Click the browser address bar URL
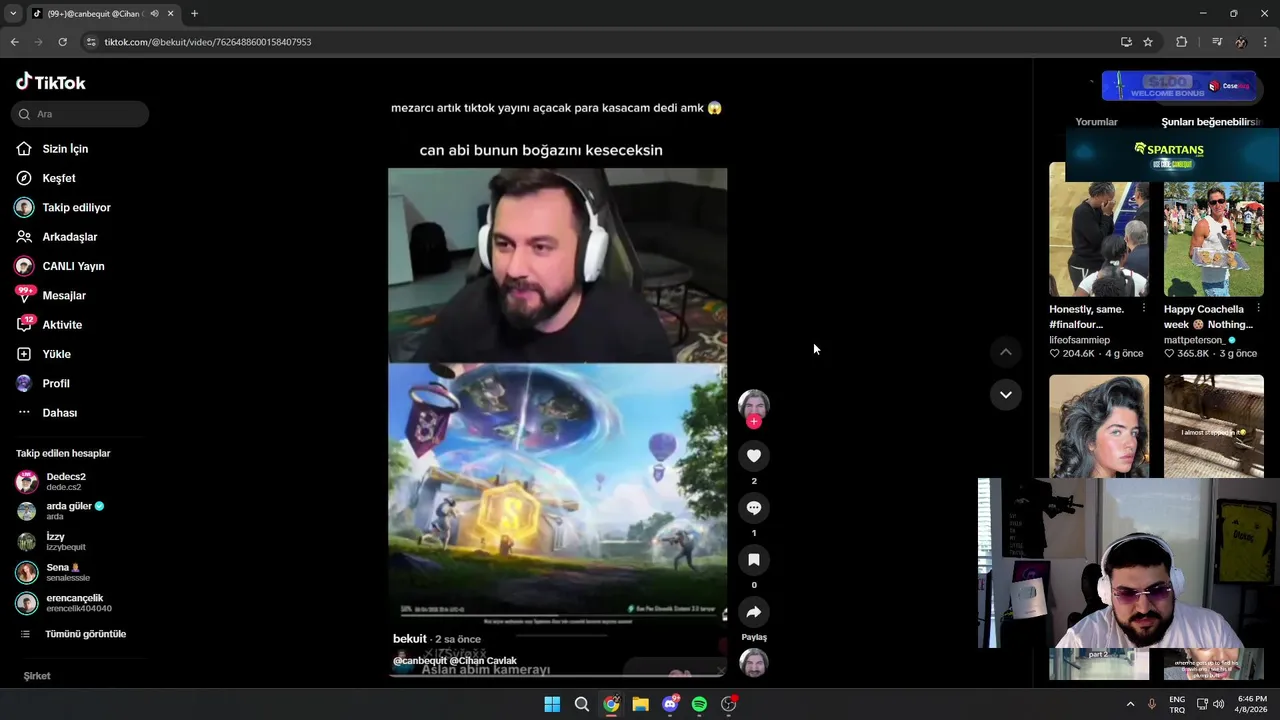The height and width of the screenshot is (720, 1280). 208,42
